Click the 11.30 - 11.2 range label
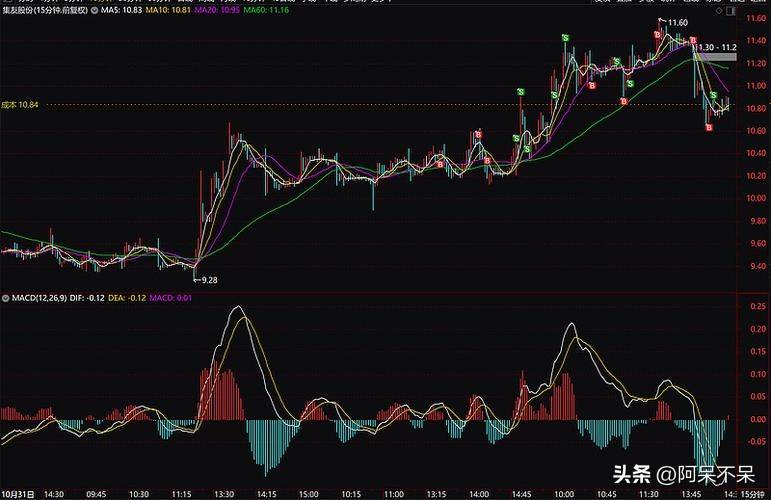 (x=717, y=47)
